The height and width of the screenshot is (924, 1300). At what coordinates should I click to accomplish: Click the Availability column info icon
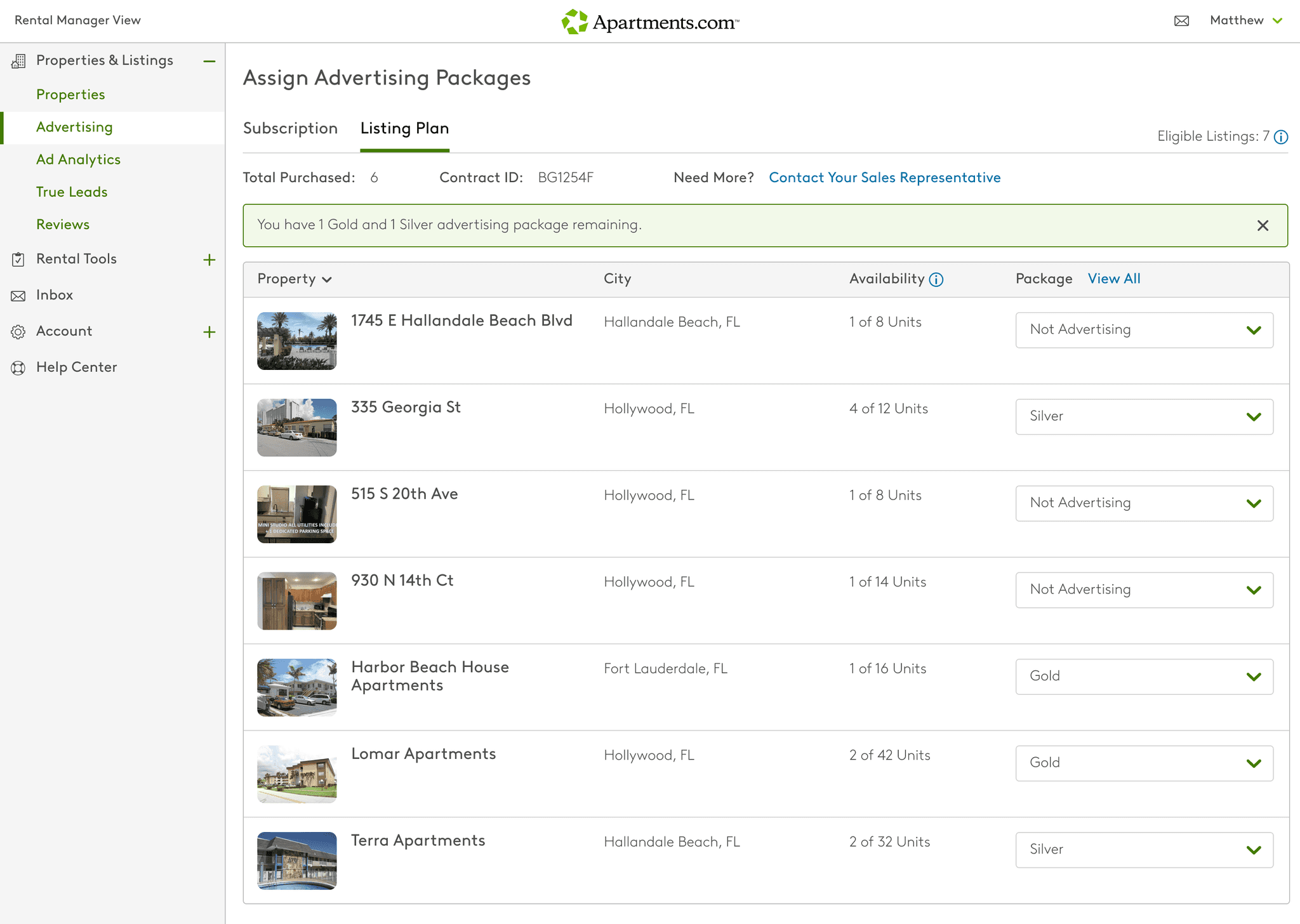[x=936, y=280]
